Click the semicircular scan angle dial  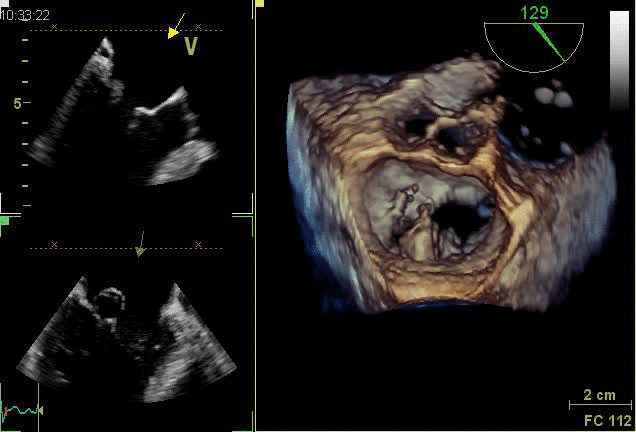(534, 47)
